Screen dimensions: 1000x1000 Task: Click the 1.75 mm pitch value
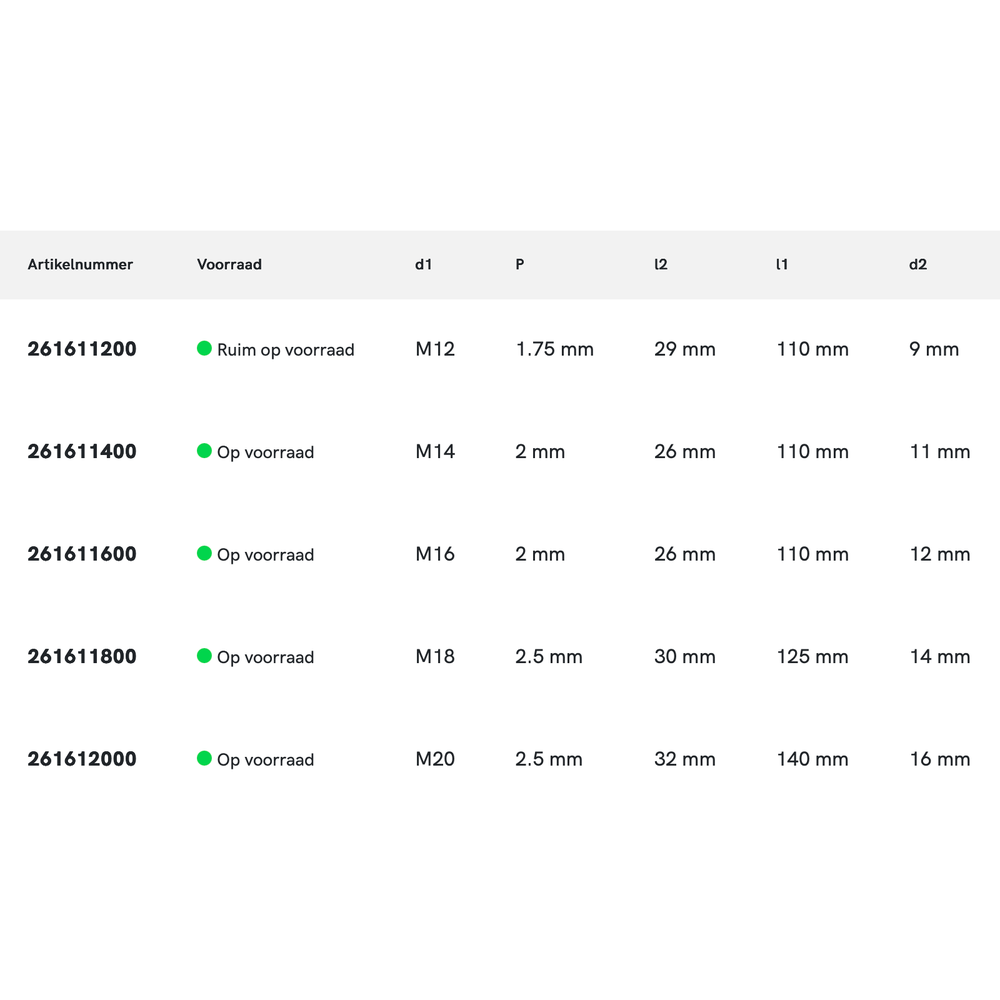coord(555,349)
